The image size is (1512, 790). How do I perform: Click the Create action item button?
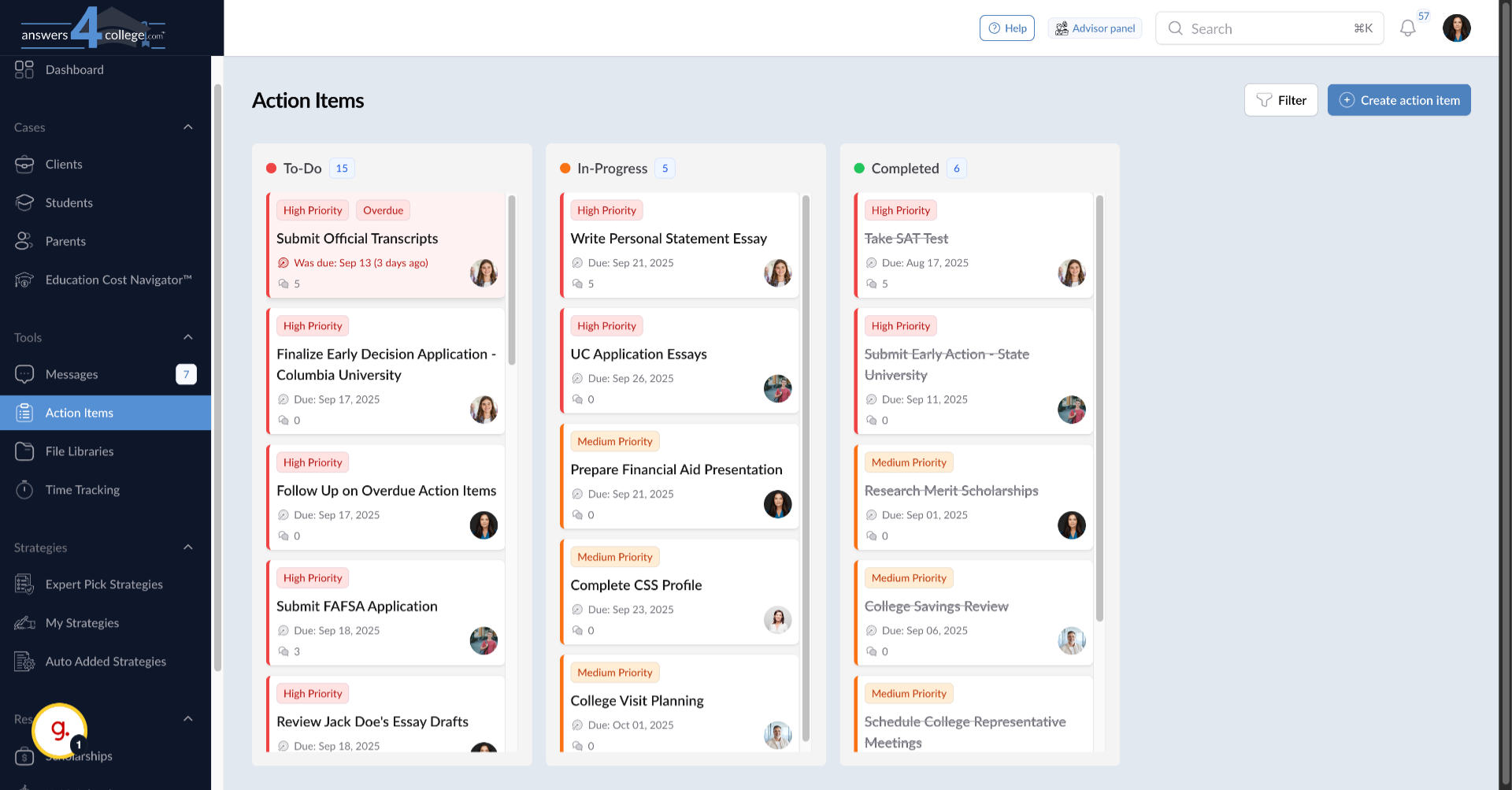tap(1399, 100)
